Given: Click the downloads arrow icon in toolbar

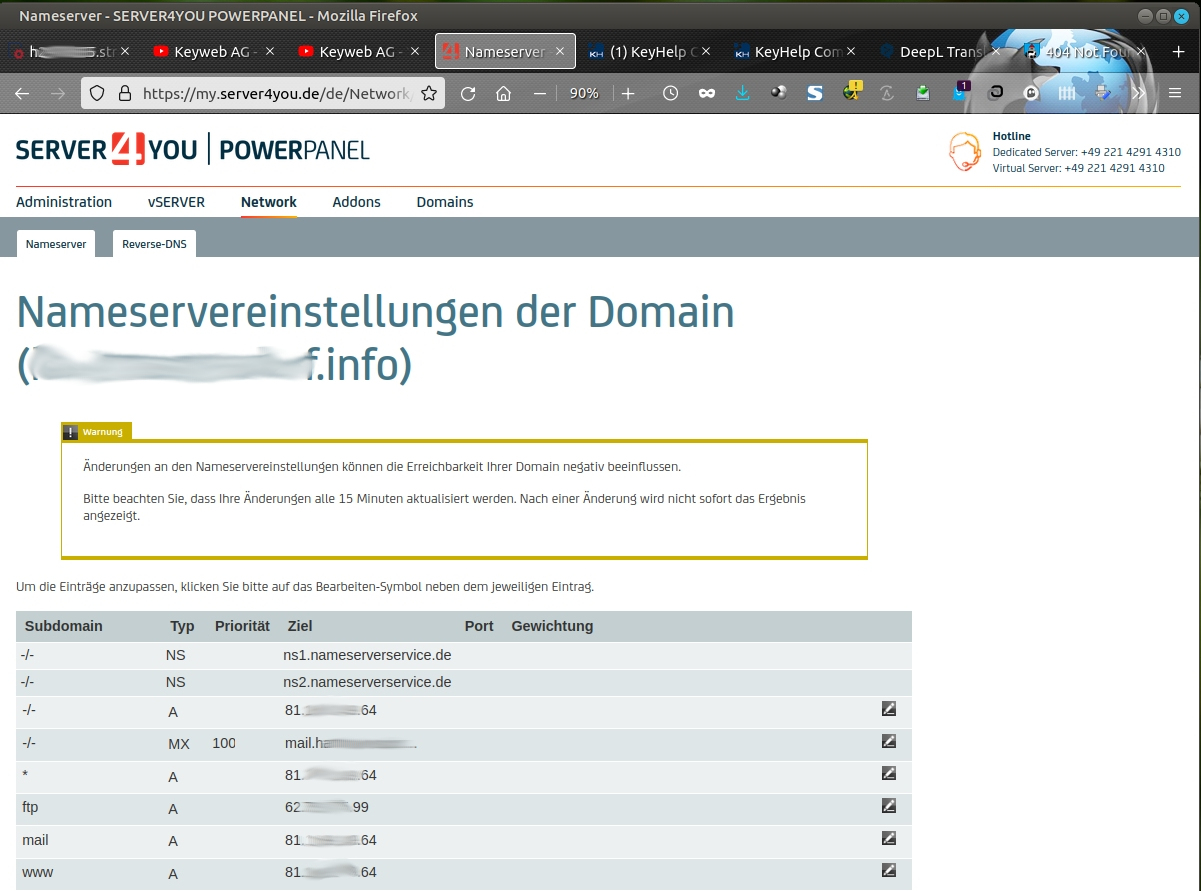Looking at the screenshot, I should 742,93.
